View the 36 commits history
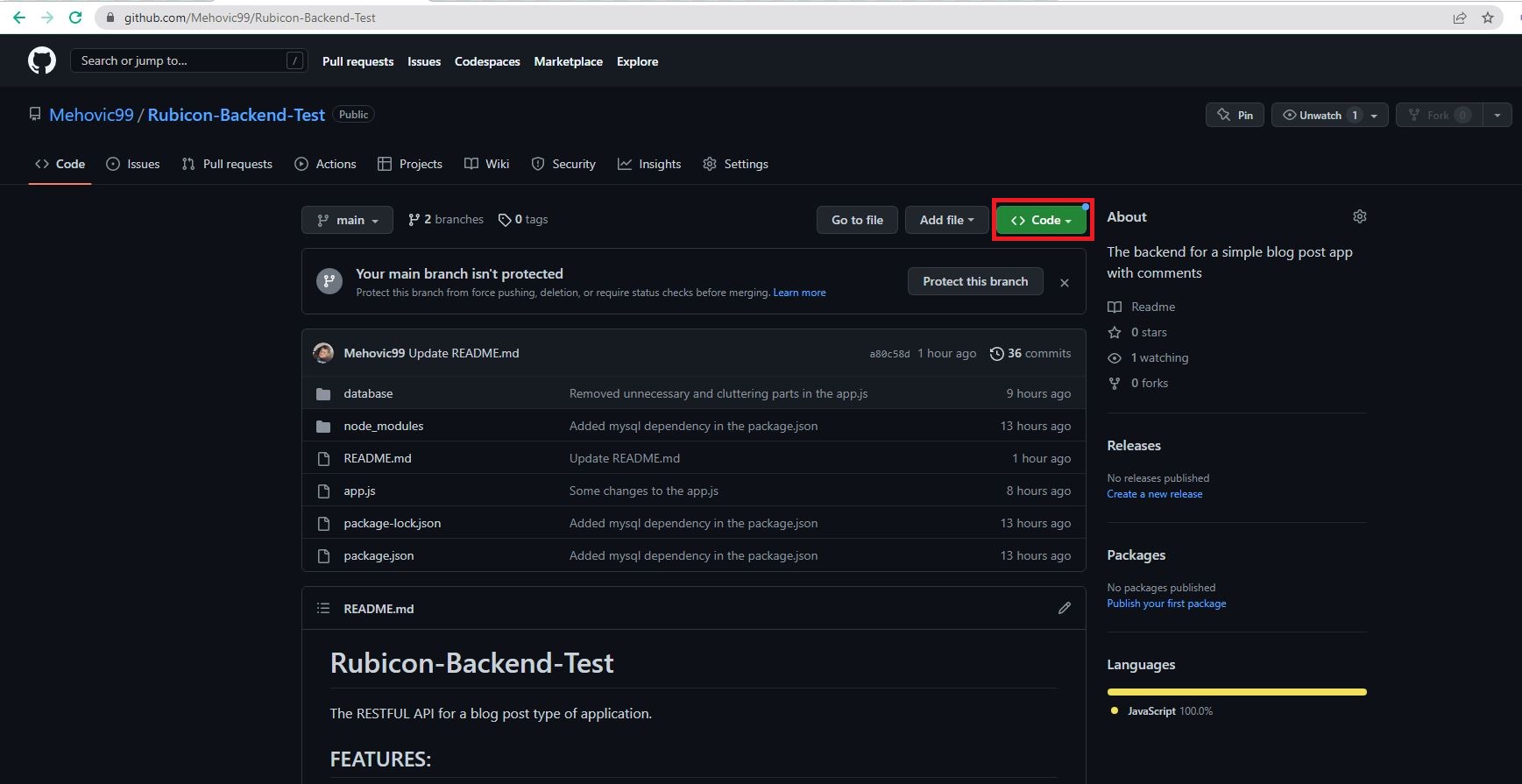 tap(1030, 353)
